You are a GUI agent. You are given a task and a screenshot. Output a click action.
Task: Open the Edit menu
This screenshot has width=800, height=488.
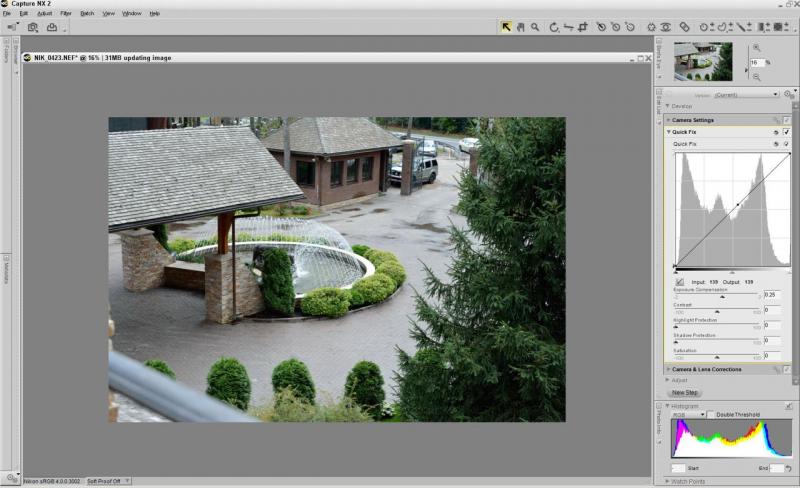(x=23, y=14)
